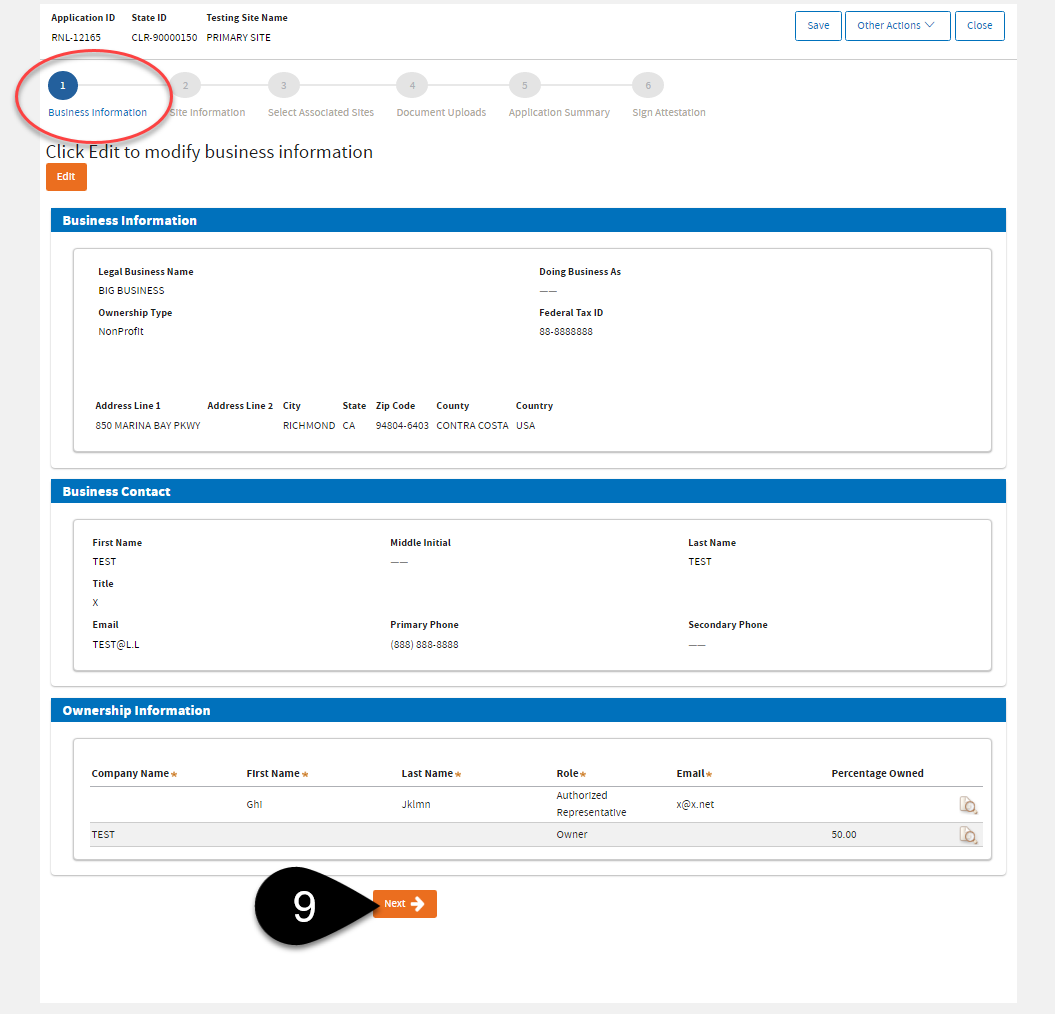
Task: Click the Save button
Action: tap(818, 25)
